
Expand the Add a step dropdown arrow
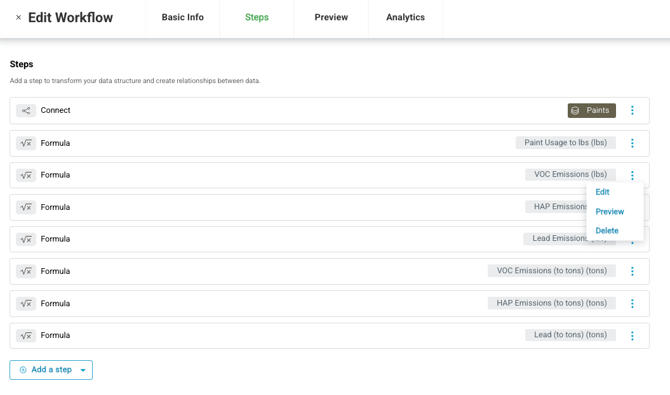click(x=83, y=370)
